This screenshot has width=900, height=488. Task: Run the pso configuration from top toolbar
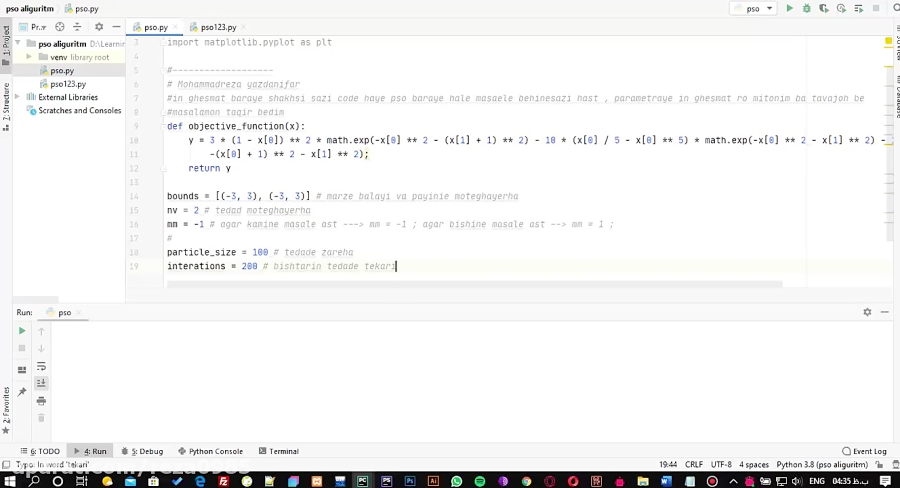789,8
